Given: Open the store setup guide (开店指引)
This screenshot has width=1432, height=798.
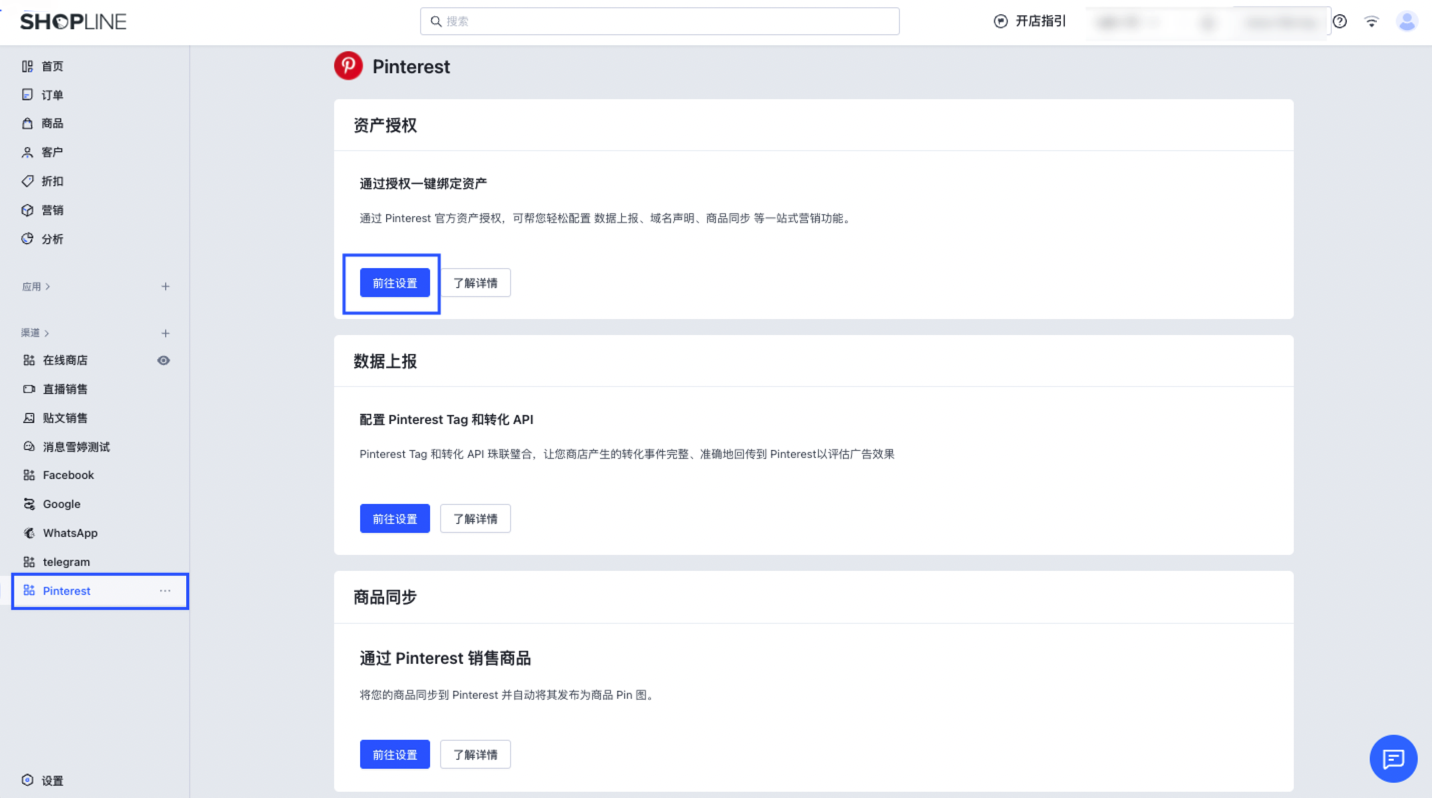Looking at the screenshot, I should point(1030,21).
